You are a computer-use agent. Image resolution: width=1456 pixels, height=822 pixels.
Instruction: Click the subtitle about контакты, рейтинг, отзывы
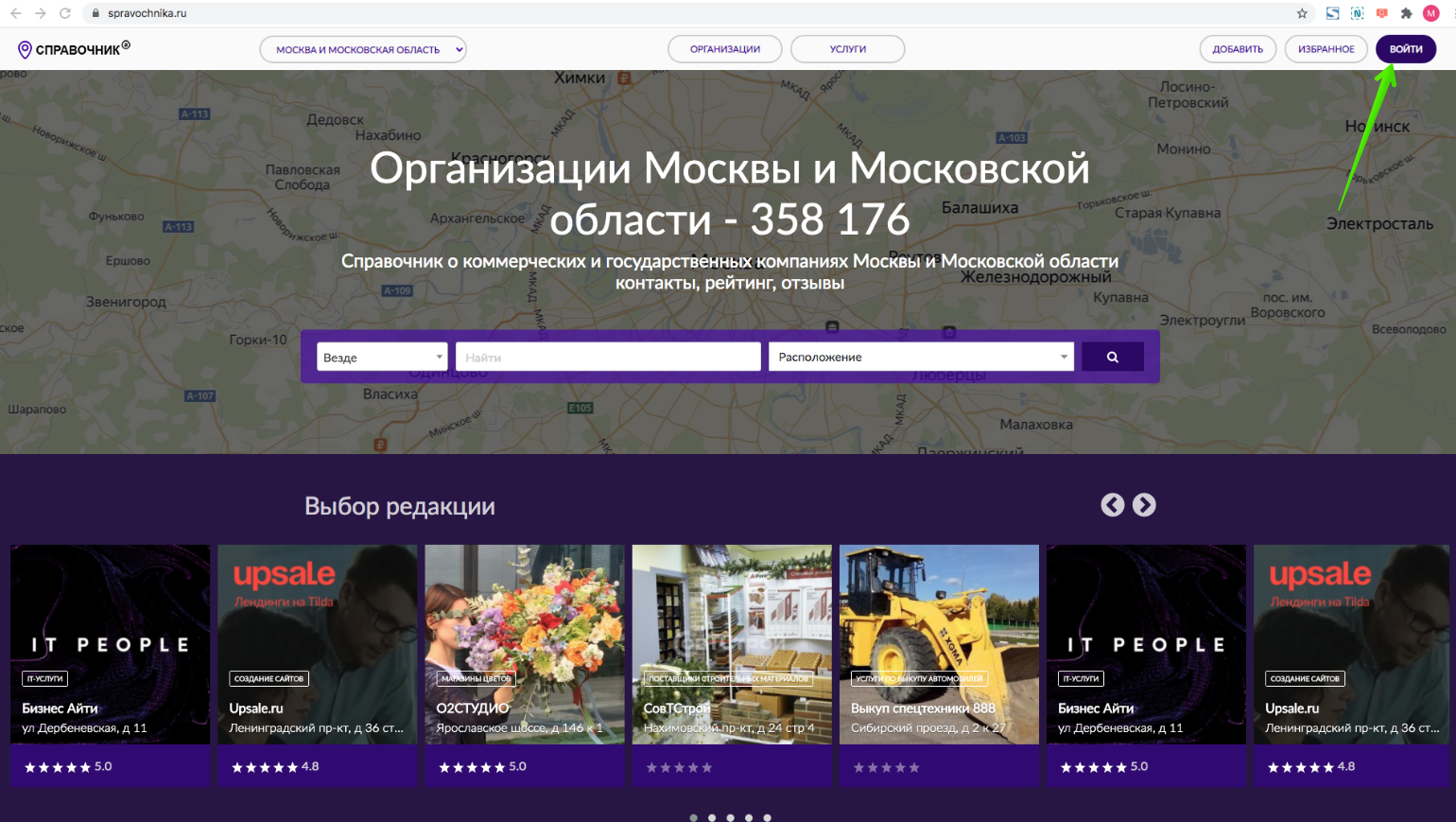point(730,271)
